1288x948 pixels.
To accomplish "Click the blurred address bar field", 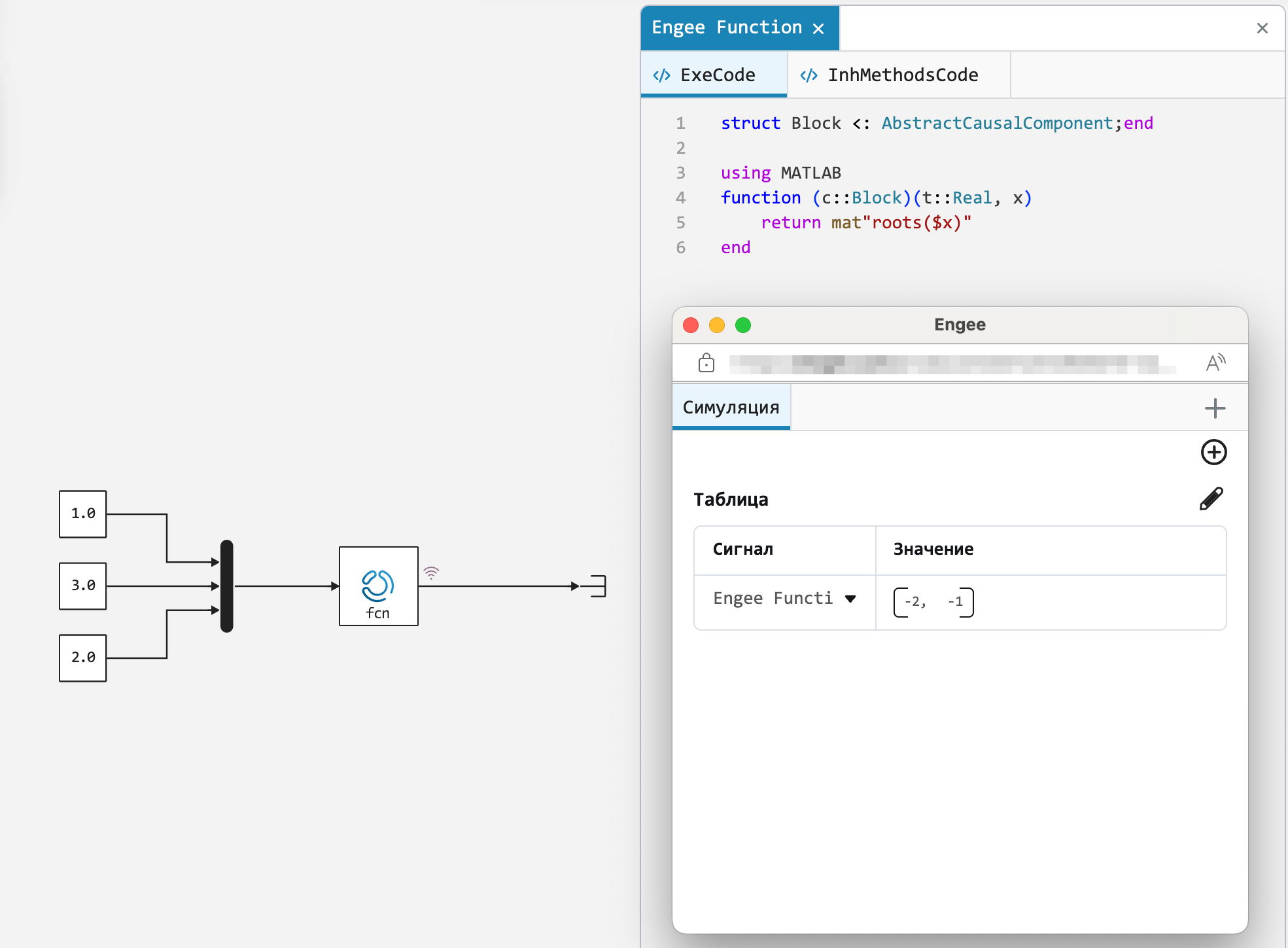I will point(952,364).
